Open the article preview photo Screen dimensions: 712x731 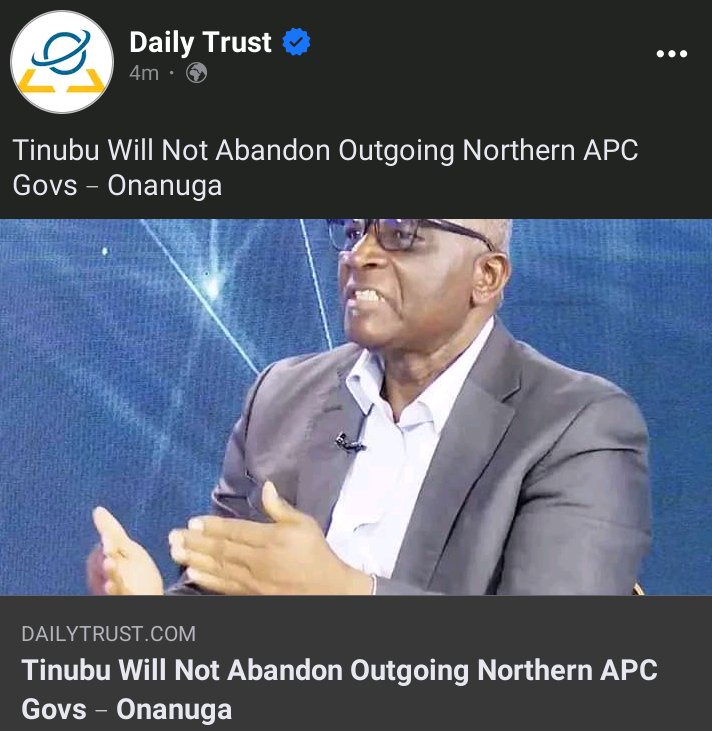[x=356, y=407]
